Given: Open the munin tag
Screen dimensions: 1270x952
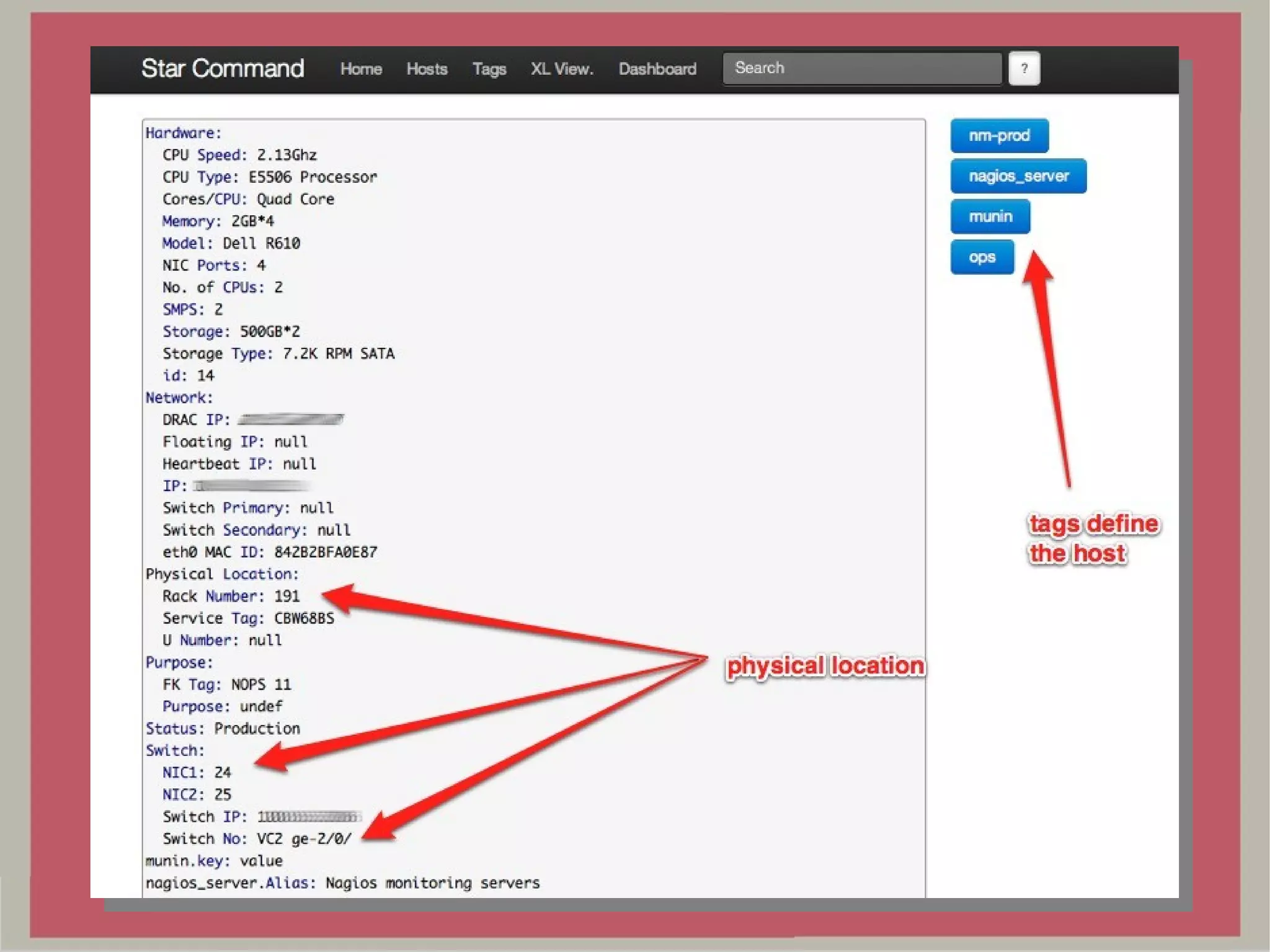Looking at the screenshot, I should pos(990,216).
